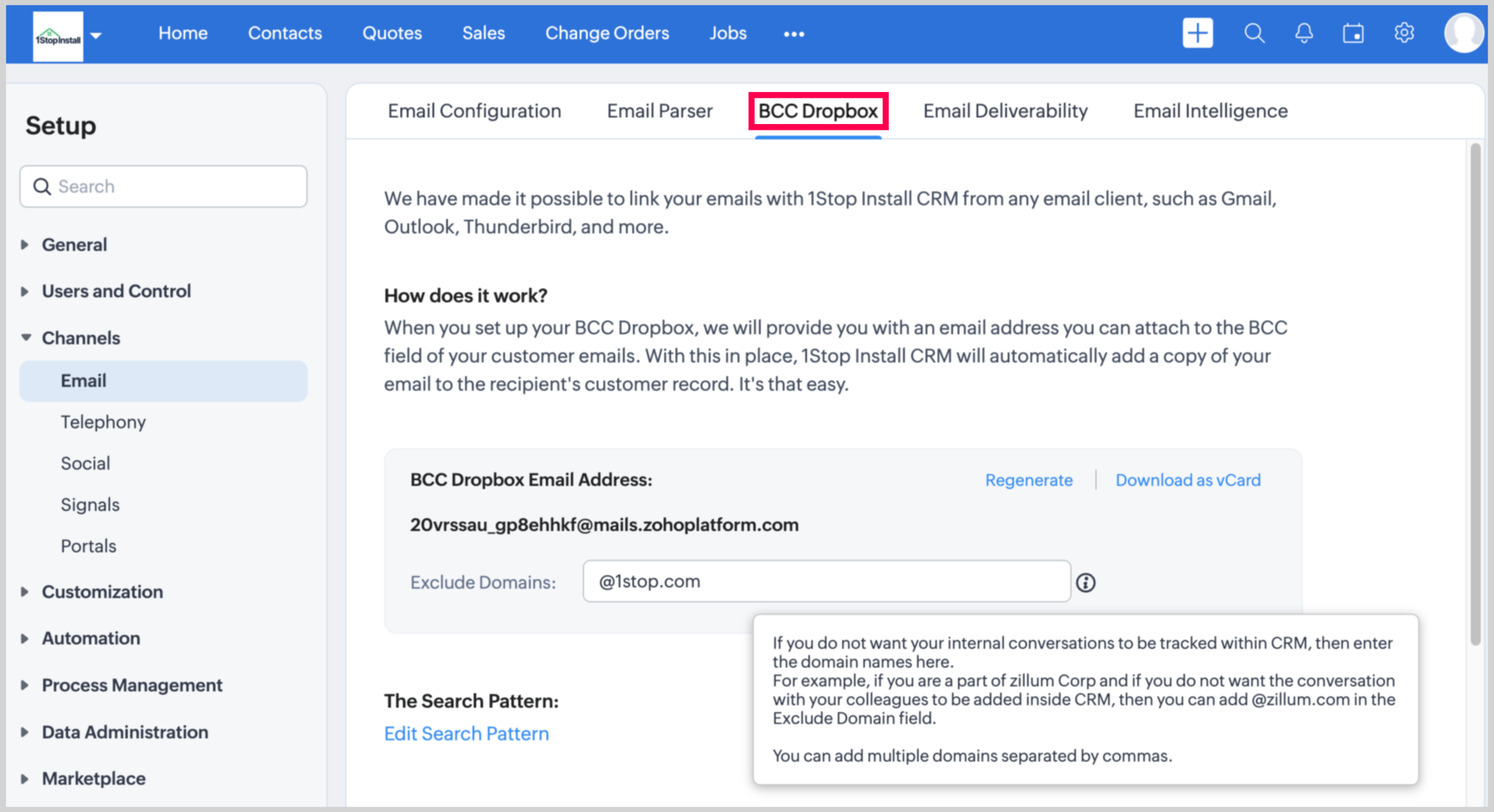Open dropdown arrow beside 1StopInstall logo
1494x812 pixels.
96,35
